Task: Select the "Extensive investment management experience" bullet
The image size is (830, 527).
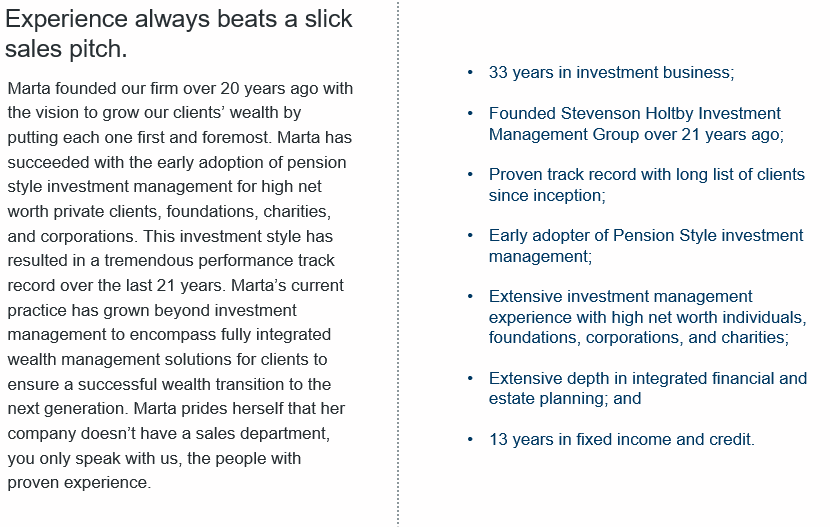Action: point(647,317)
